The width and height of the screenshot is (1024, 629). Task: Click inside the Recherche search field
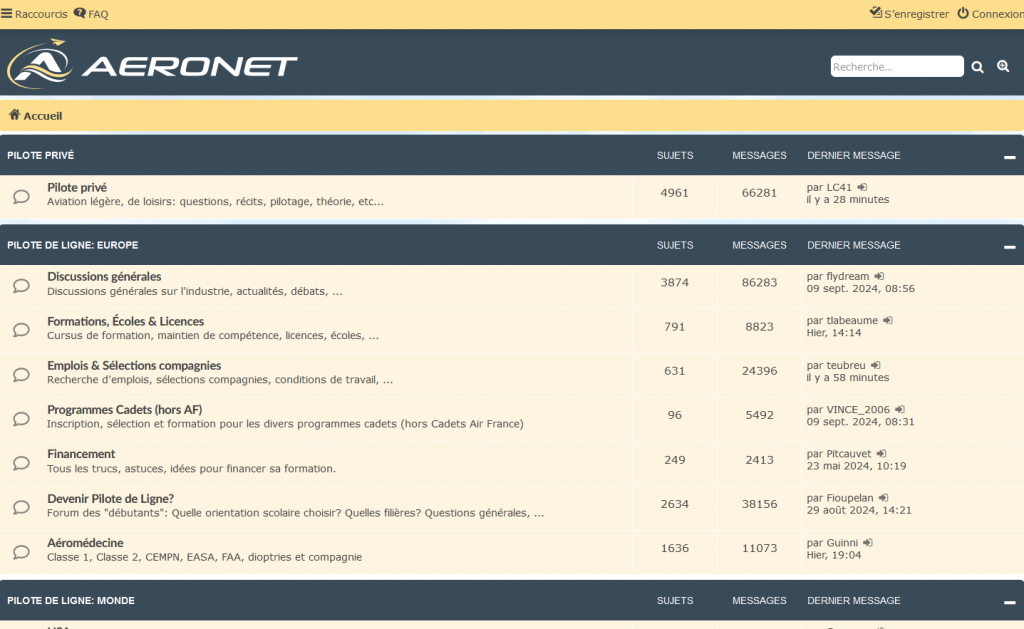coord(895,66)
